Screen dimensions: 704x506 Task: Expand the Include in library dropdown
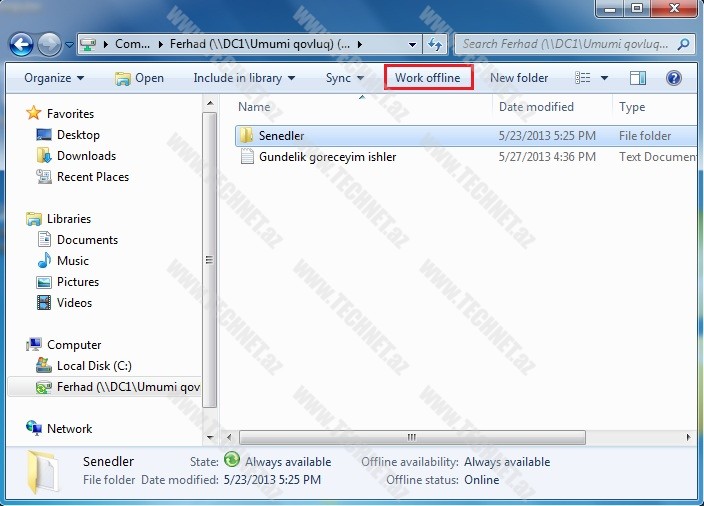click(x=244, y=78)
